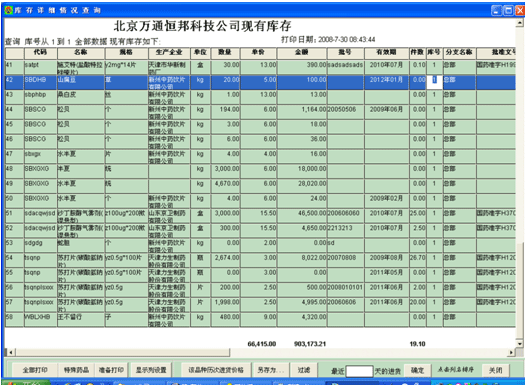
Task: Click the 另存为... save-as button
Action: click(271, 370)
